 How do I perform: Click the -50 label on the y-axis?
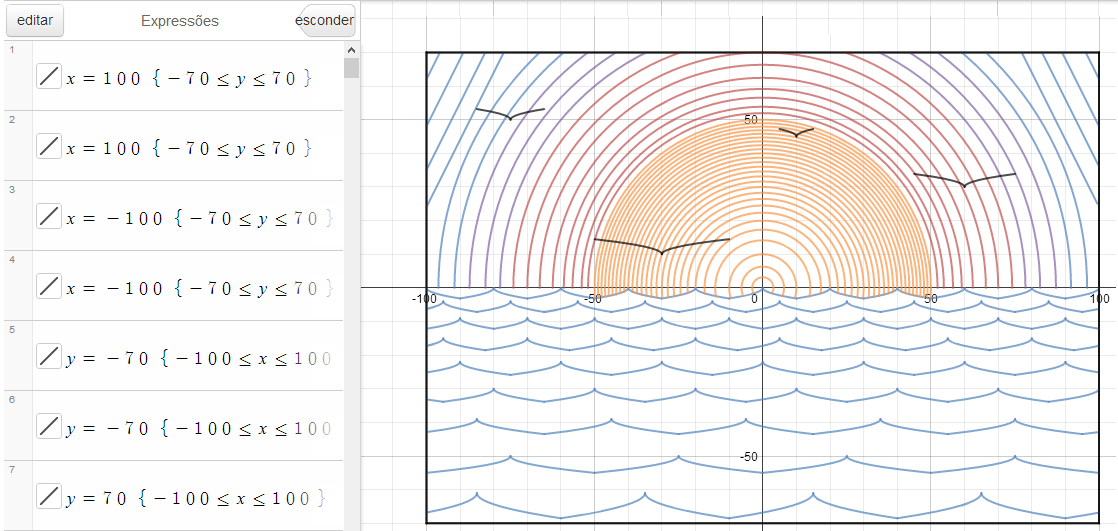coord(748,456)
